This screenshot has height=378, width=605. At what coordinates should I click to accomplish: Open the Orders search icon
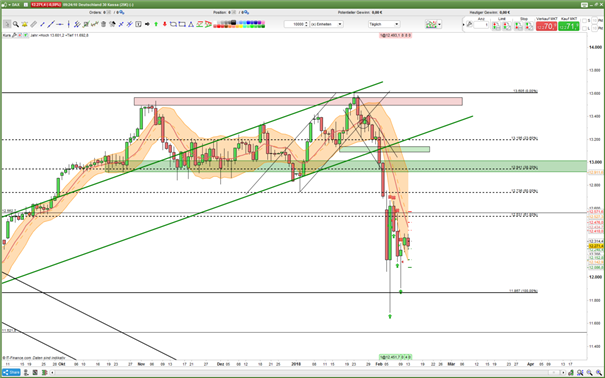point(121,12)
